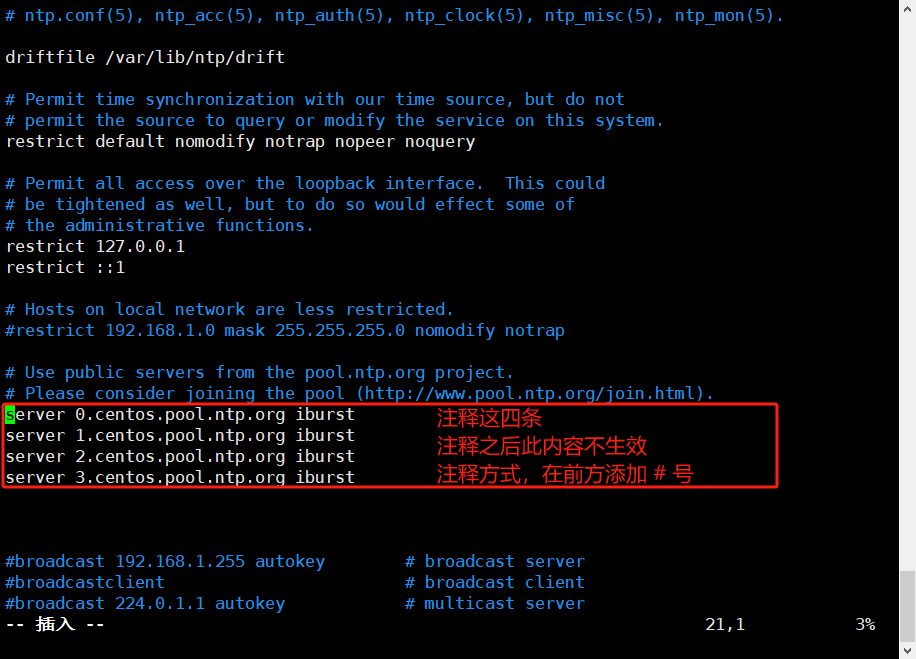The image size is (916, 659).
Task: Click the 'server 3.centos.pool.ntp.org' line
Action: click(x=180, y=477)
